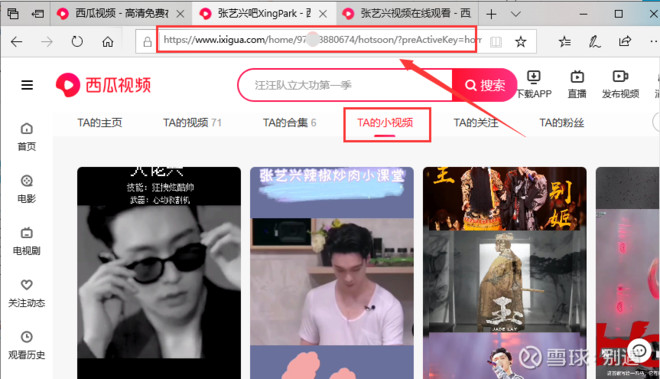Viewport: 660px width, 379px height.
Task: Switch to 张艺兴视频在线观看 tab
Action: point(407,13)
